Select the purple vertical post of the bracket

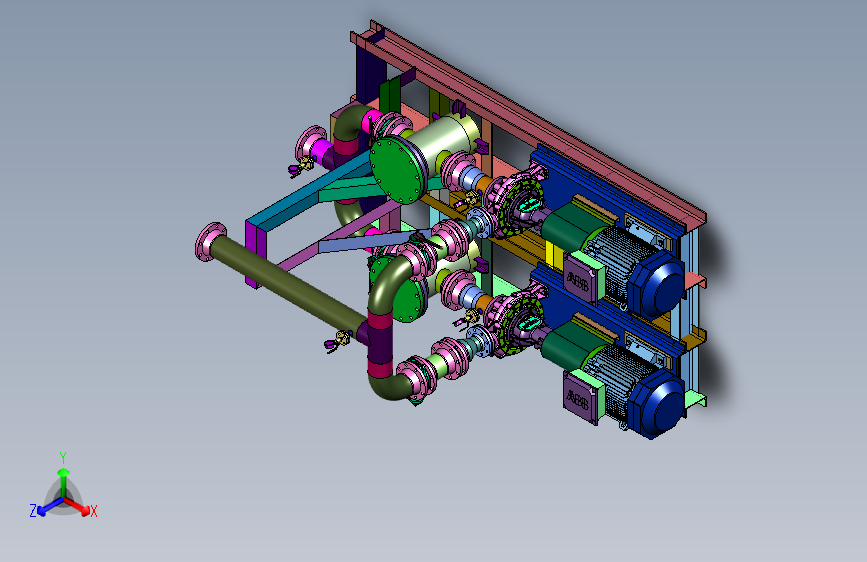pyautogui.click(x=253, y=253)
